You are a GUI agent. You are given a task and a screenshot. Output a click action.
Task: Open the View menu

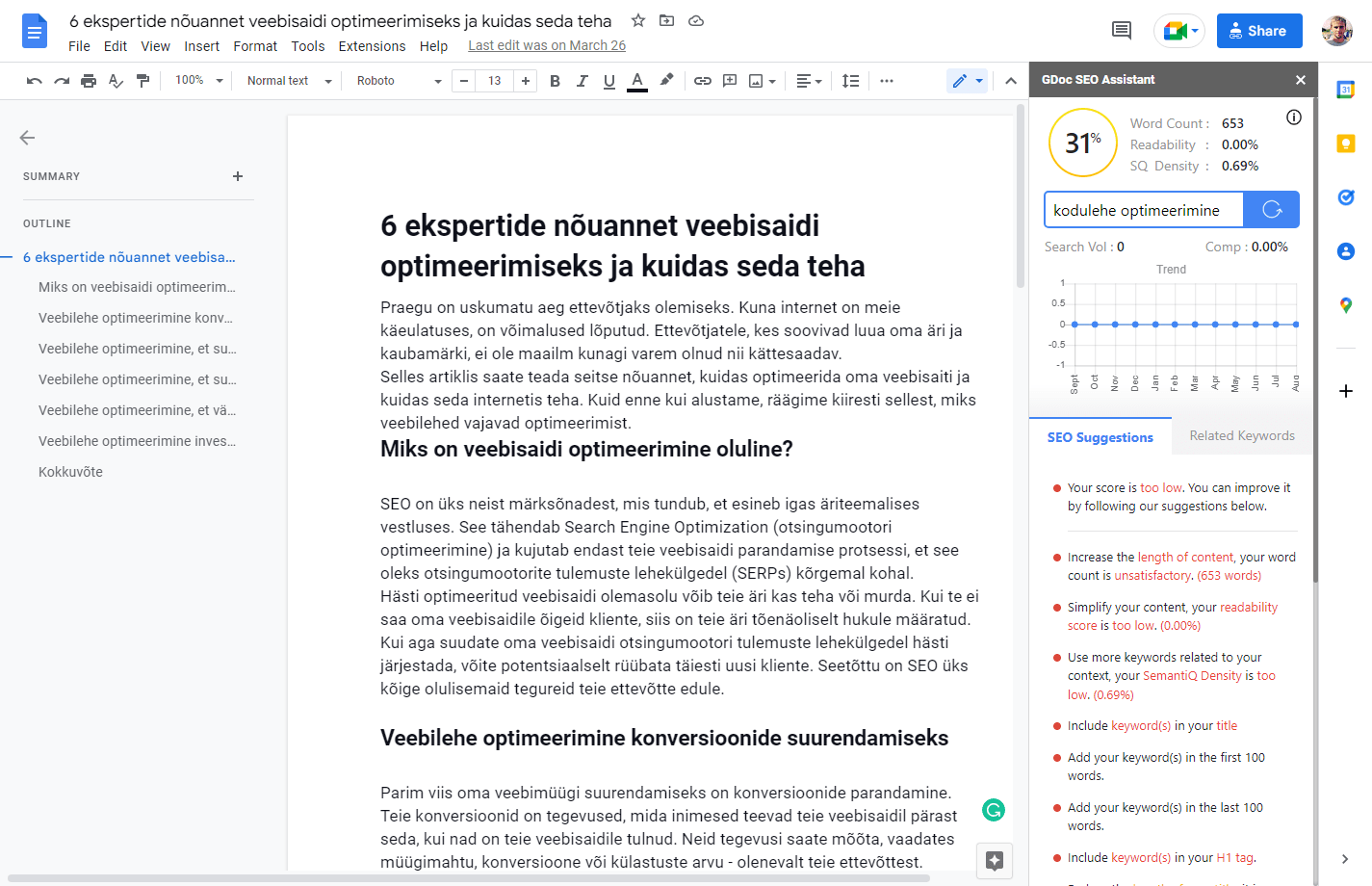[156, 46]
